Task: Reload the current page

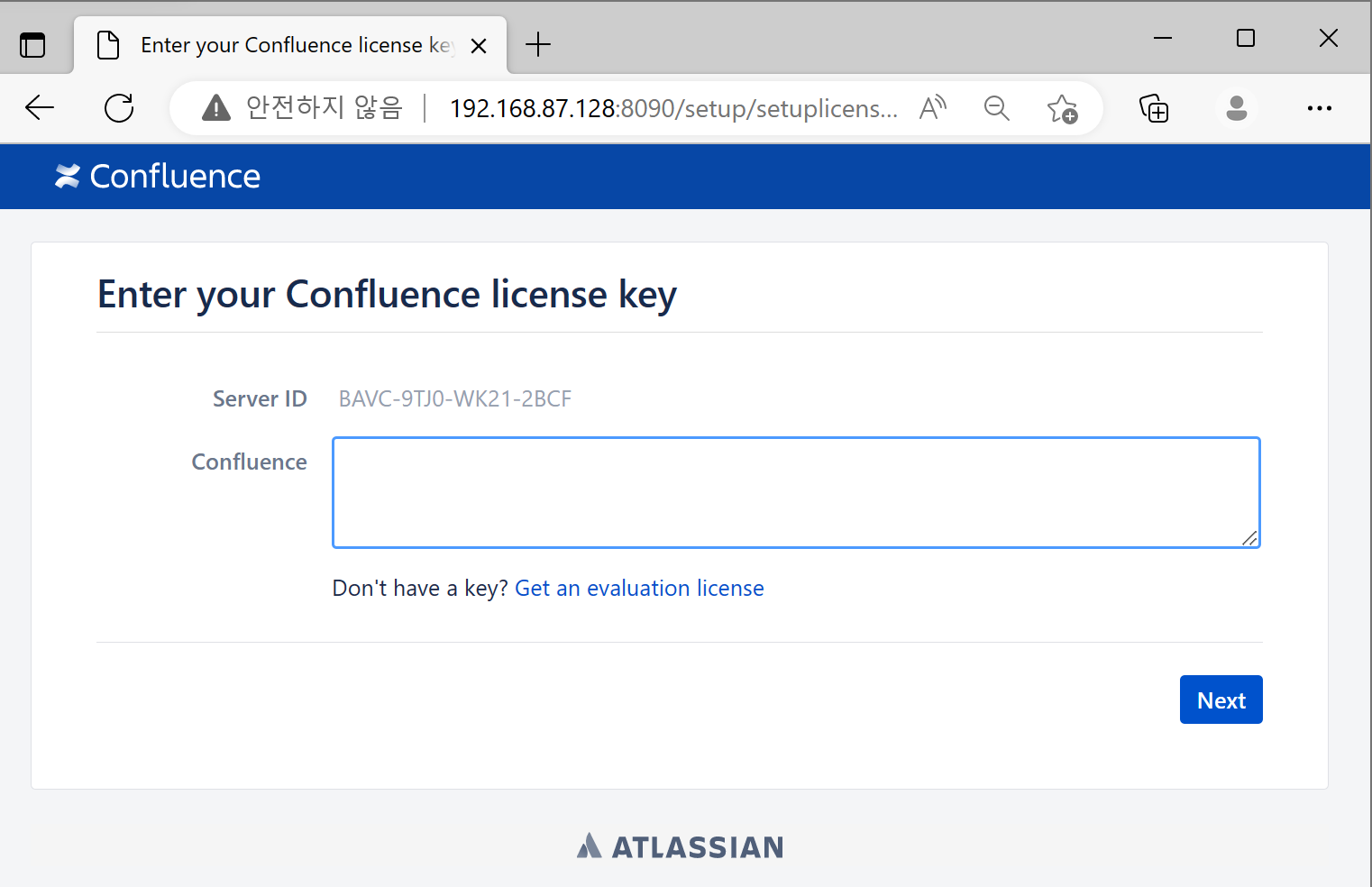Action: 119,108
